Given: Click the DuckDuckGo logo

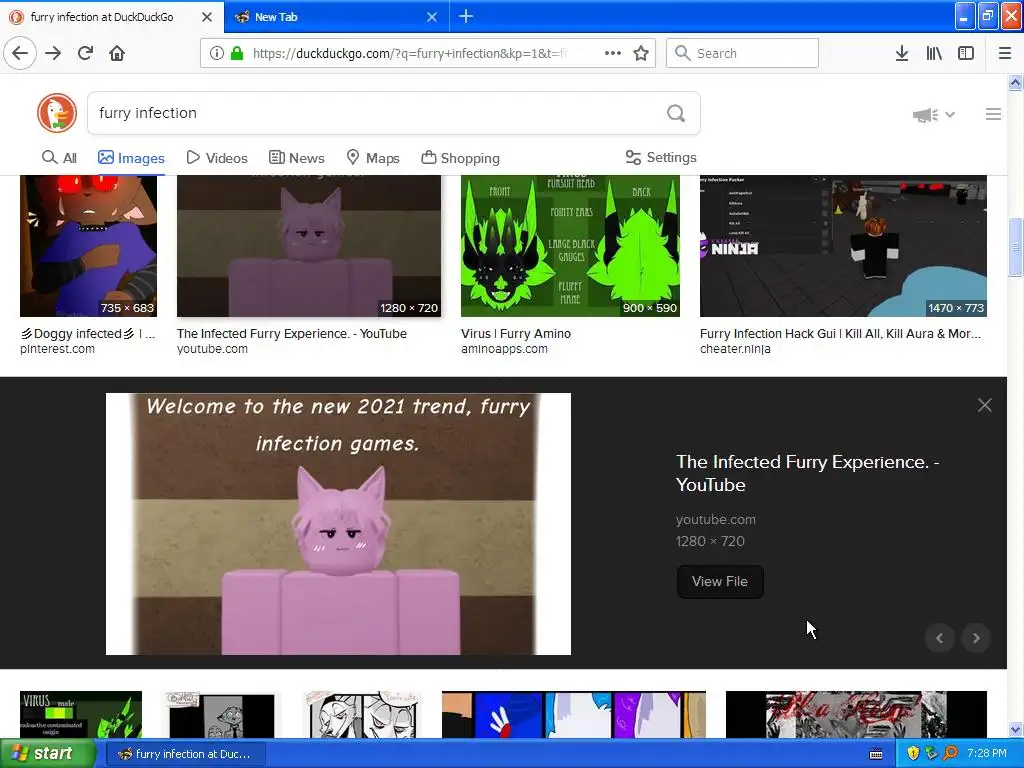Looking at the screenshot, I should point(57,113).
